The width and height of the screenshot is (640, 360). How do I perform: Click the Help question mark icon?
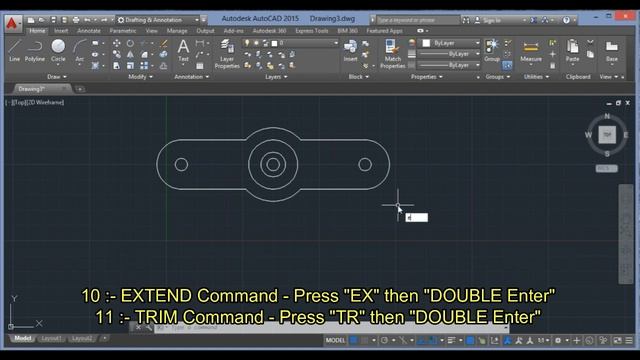(566, 20)
